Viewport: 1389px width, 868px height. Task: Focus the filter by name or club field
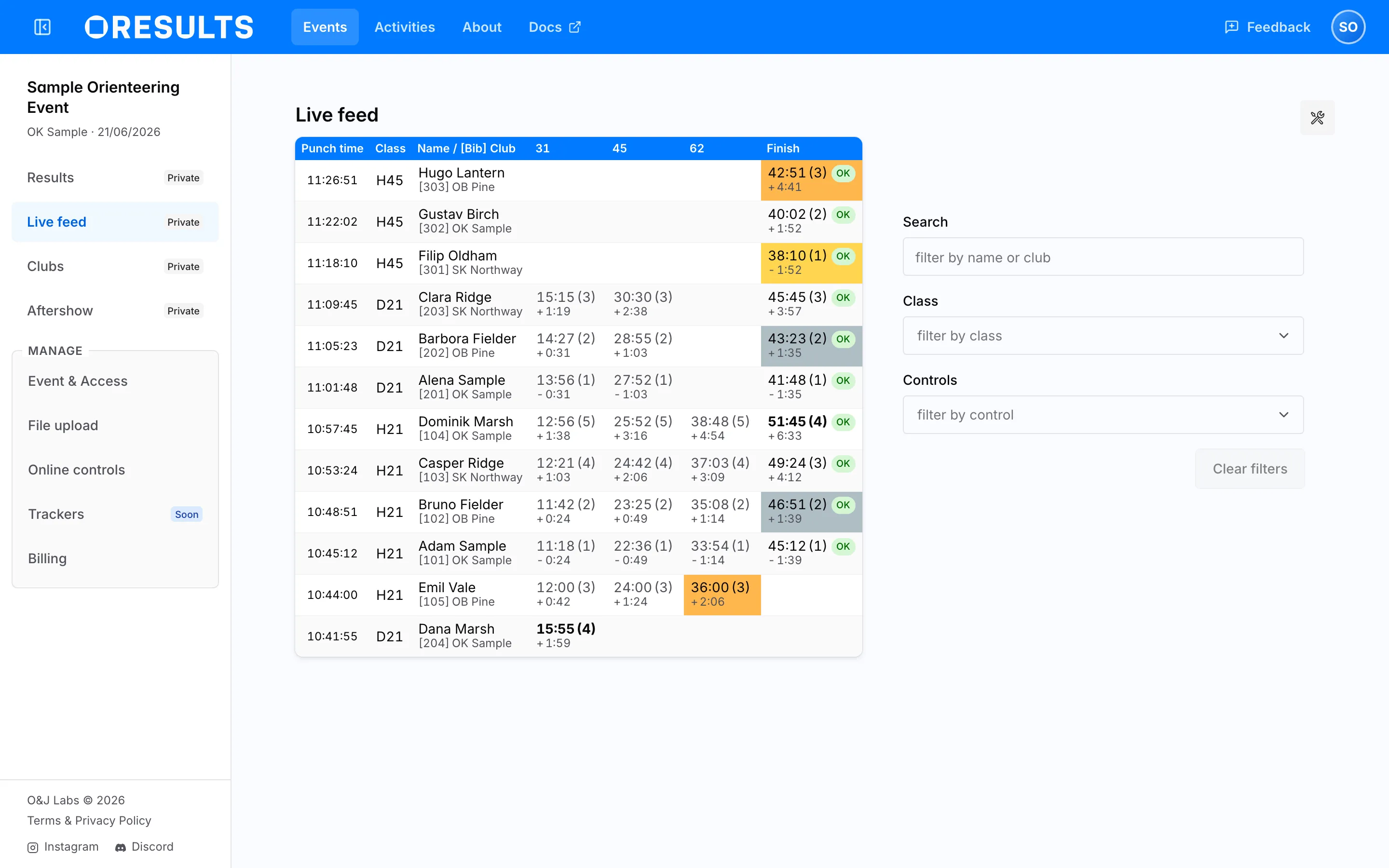[x=1103, y=257]
